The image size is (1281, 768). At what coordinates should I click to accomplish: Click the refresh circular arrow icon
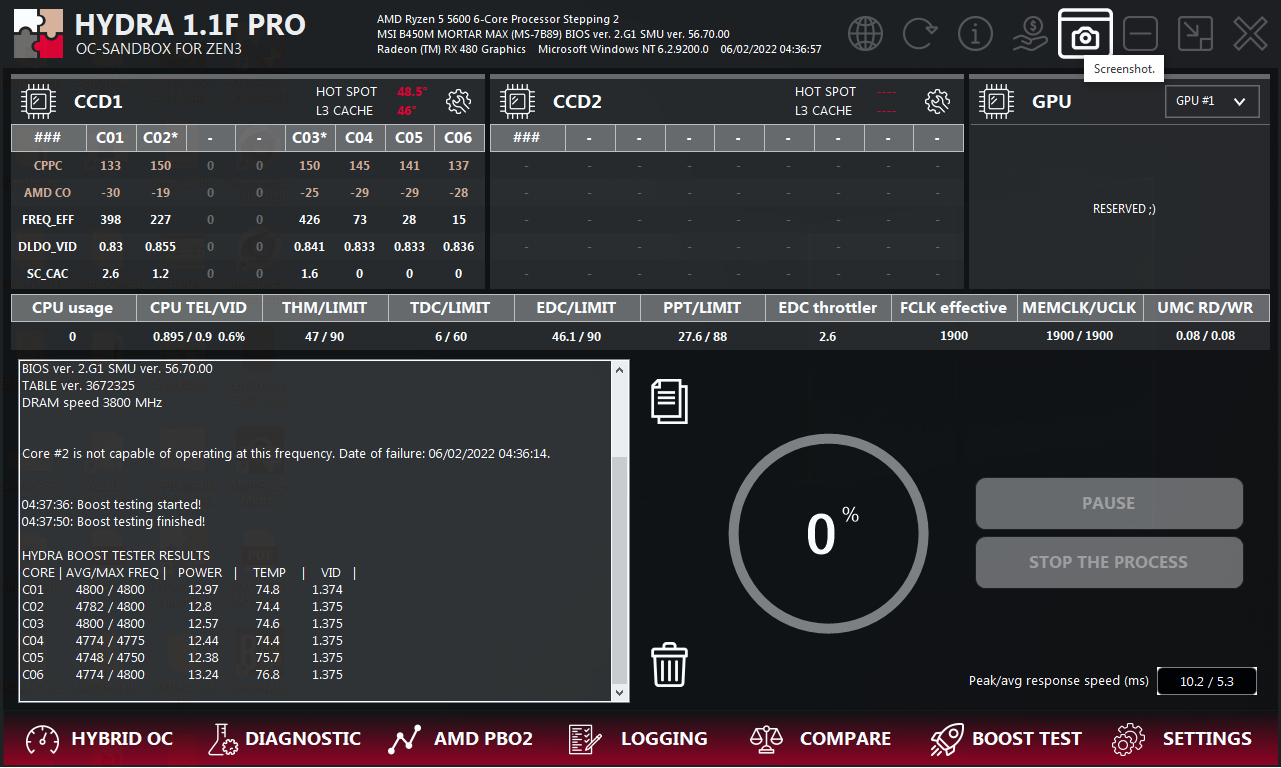(x=920, y=33)
